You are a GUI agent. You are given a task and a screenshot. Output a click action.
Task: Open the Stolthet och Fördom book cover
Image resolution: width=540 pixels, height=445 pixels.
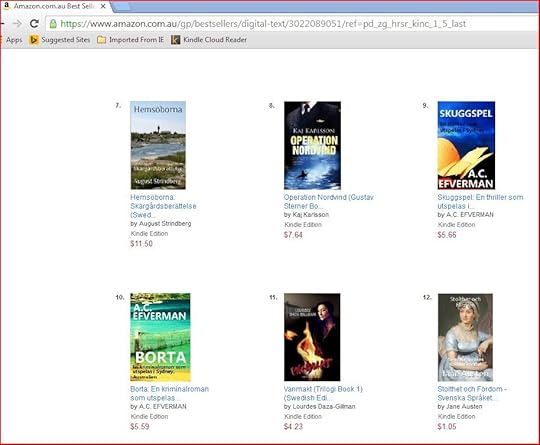[465, 337]
